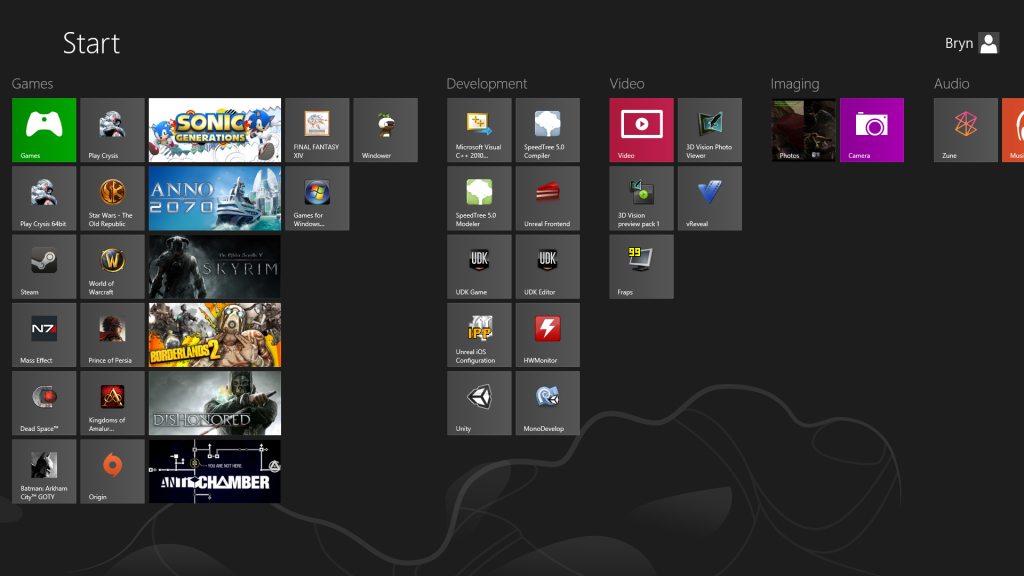Launch Prince of Persia

click(x=112, y=334)
